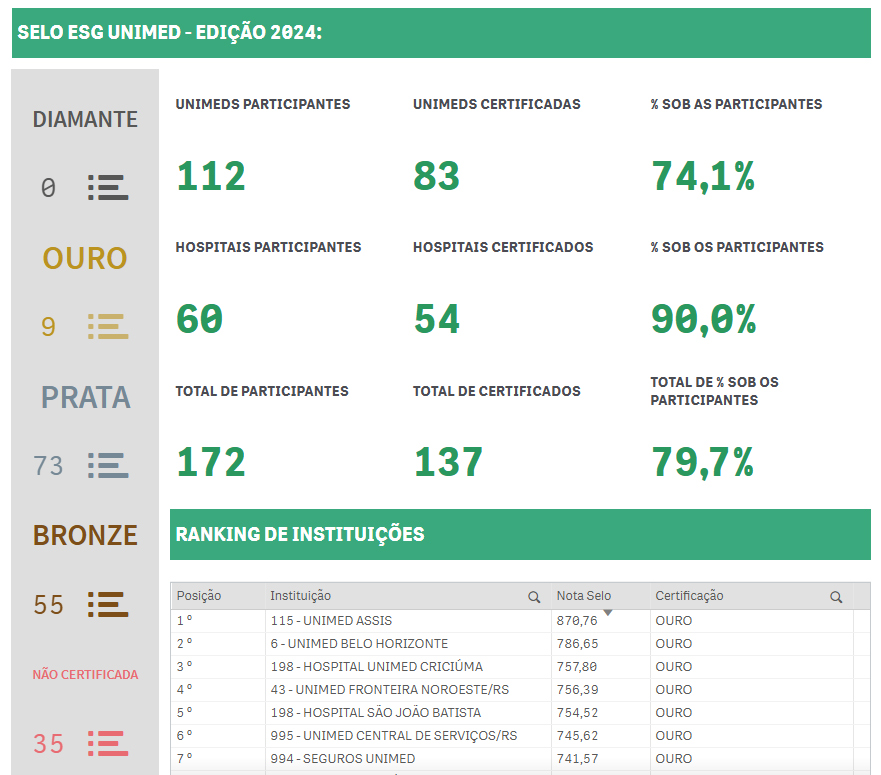The width and height of the screenshot is (881, 775).
Task: Select 6 - UNIMED BELO HORIZONTE in table
Action: coord(359,644)
